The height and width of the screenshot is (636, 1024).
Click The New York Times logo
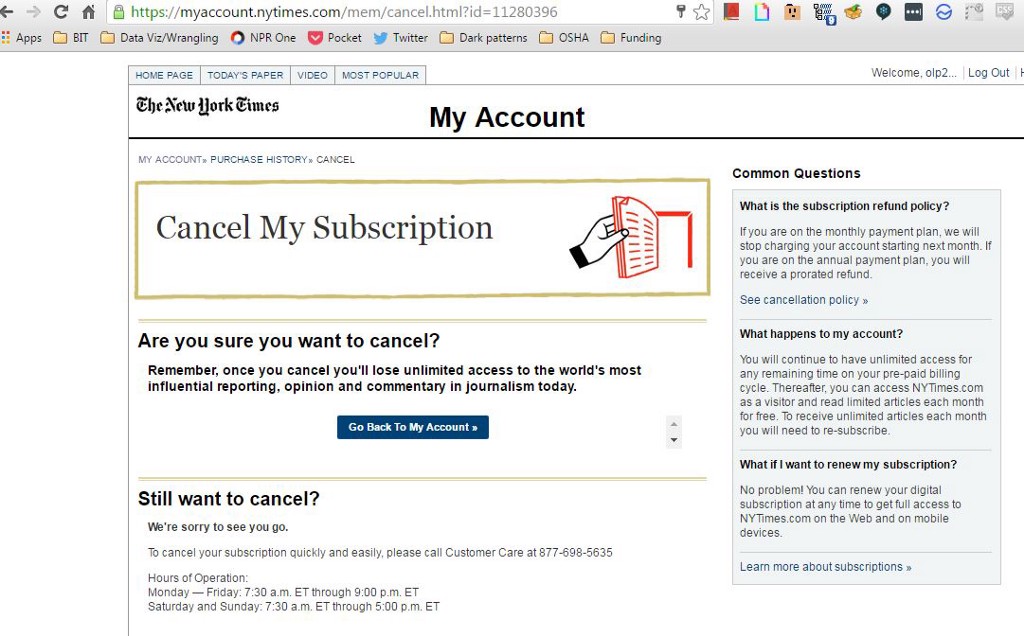coord(207,105)
